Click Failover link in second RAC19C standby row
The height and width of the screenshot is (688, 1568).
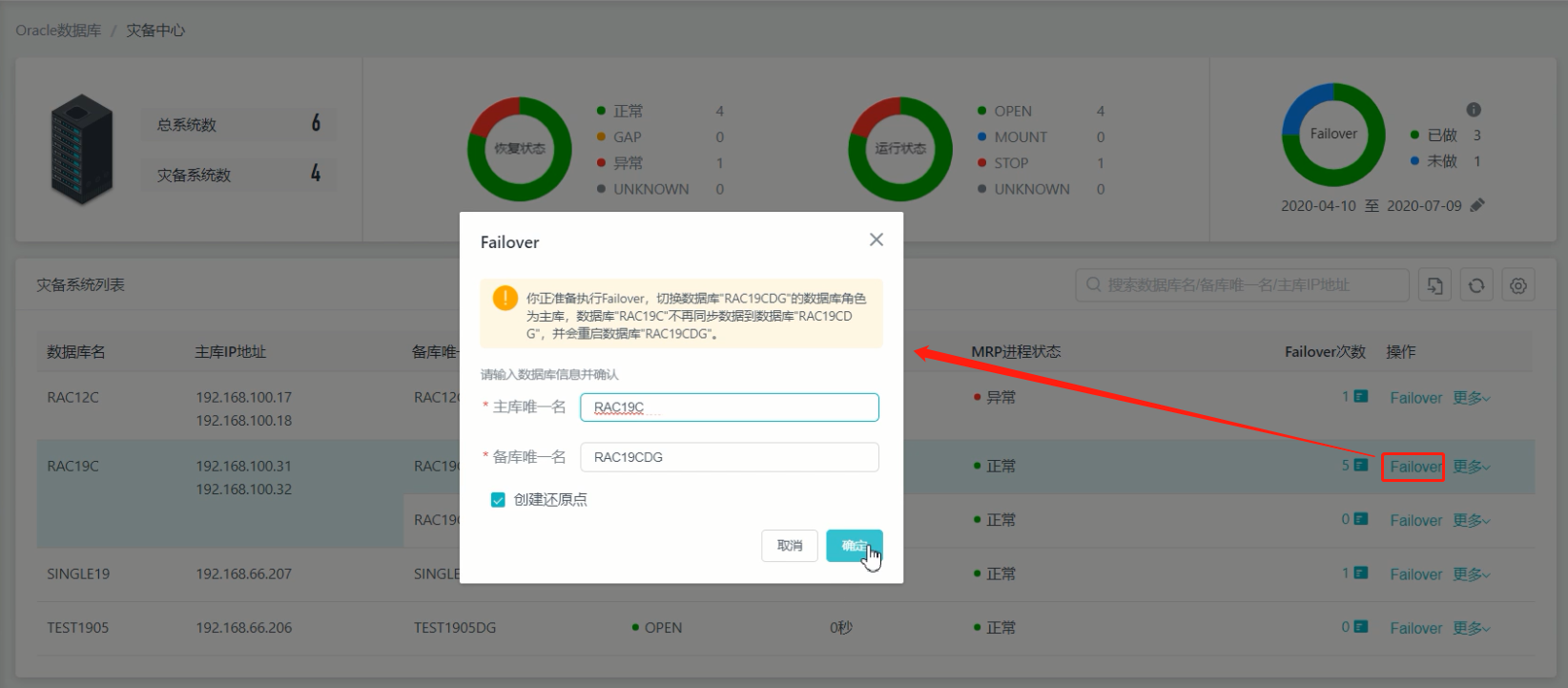(x=1415, y=520)
